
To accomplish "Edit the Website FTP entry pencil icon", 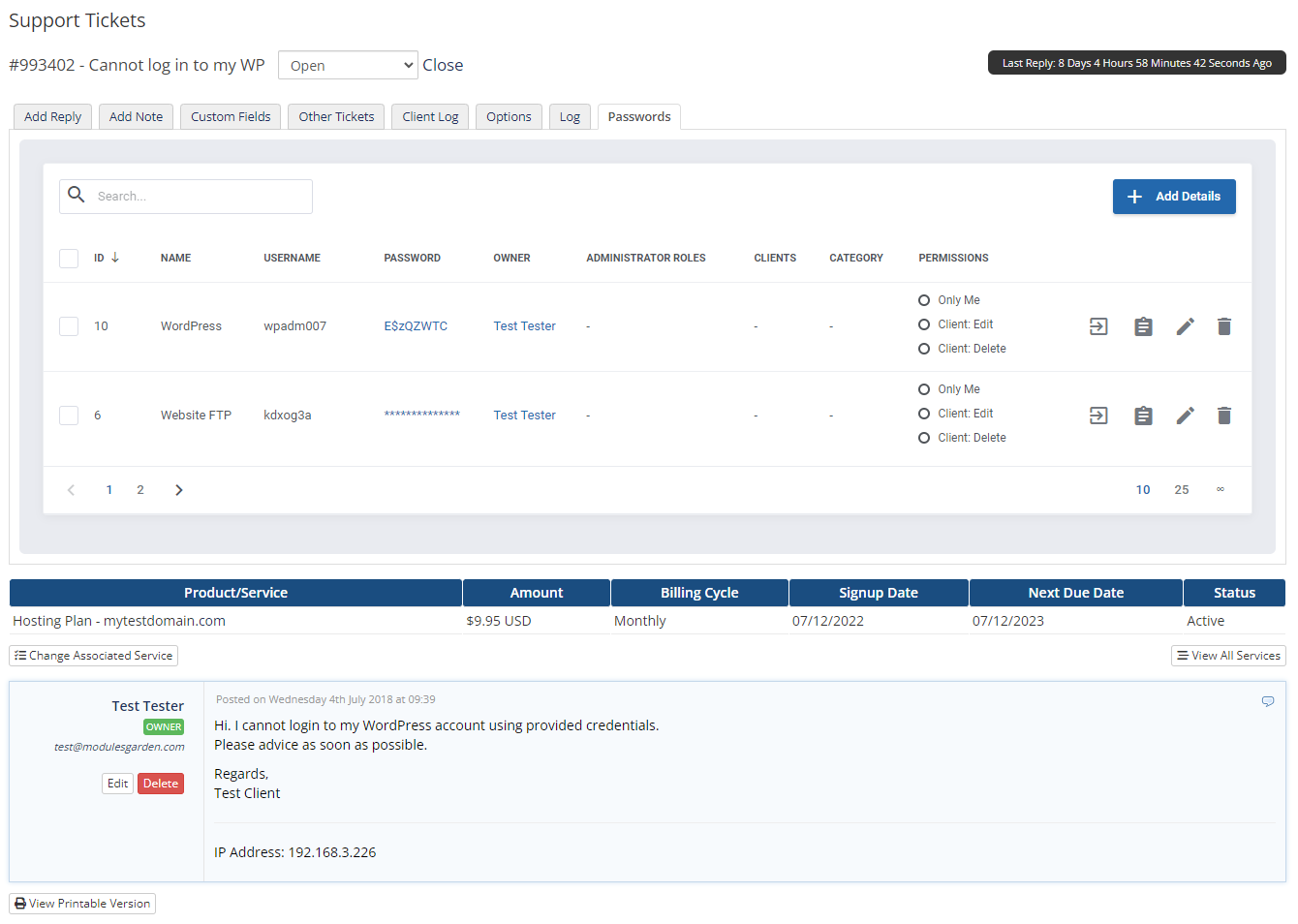I will pyautogui.click(x=1185, y=416).
